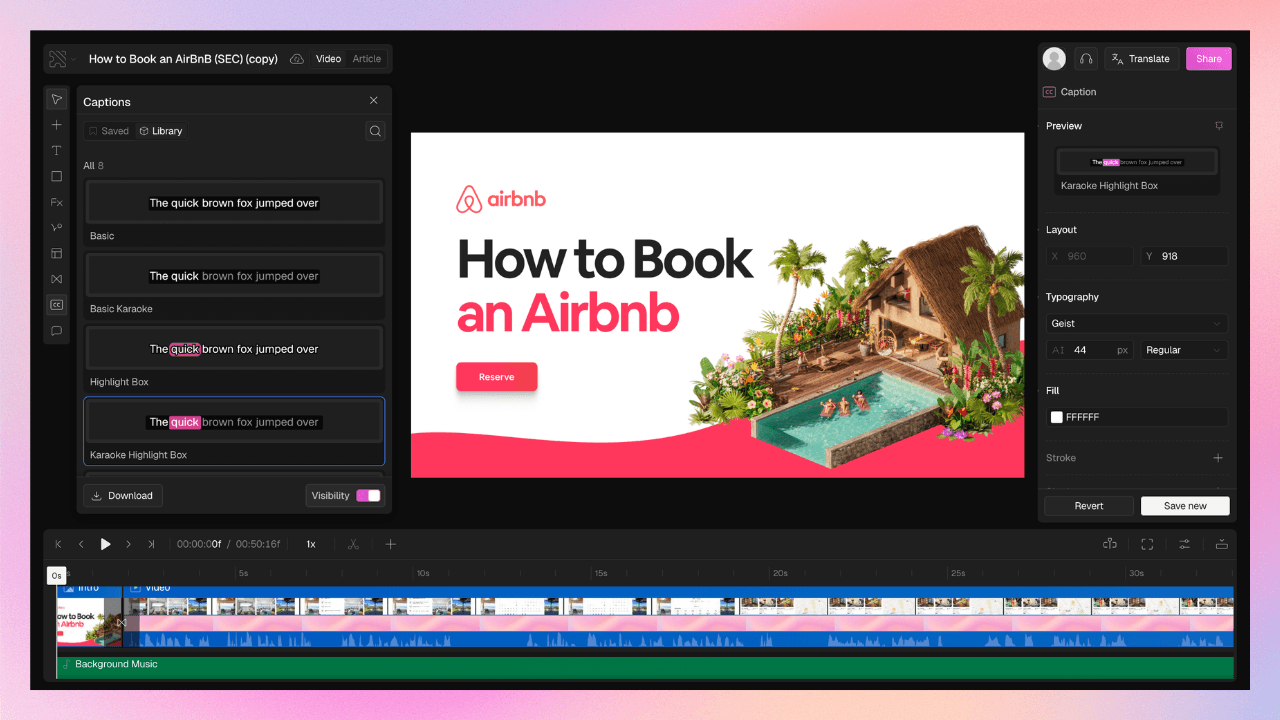Open timeline settings sliders icon
1280x720 pixels.
(x=1184, y=544)
